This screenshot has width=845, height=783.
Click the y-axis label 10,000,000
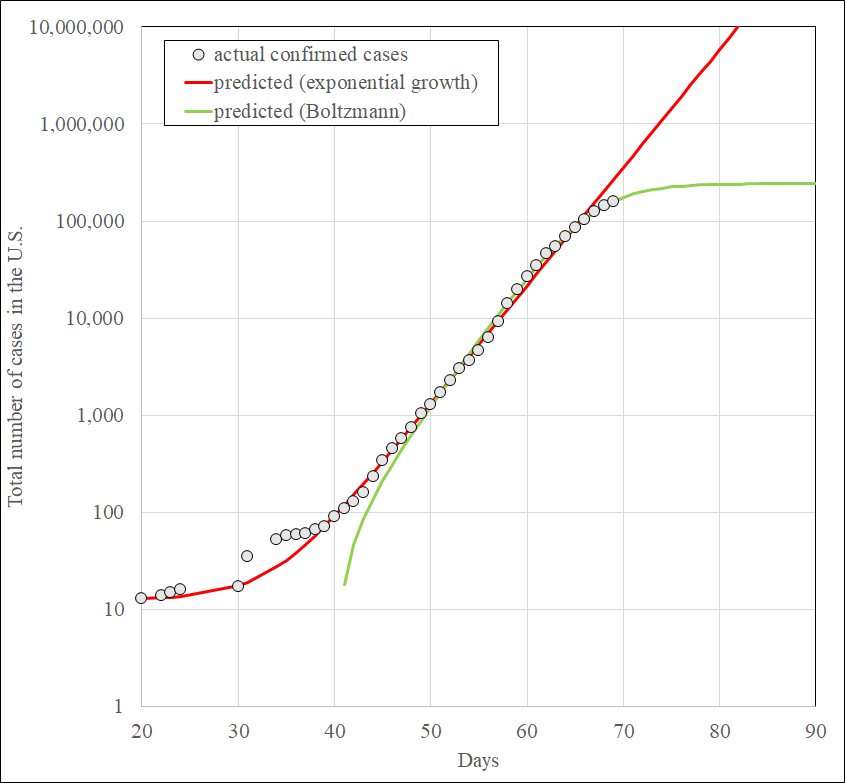click(x=77, y=27)
